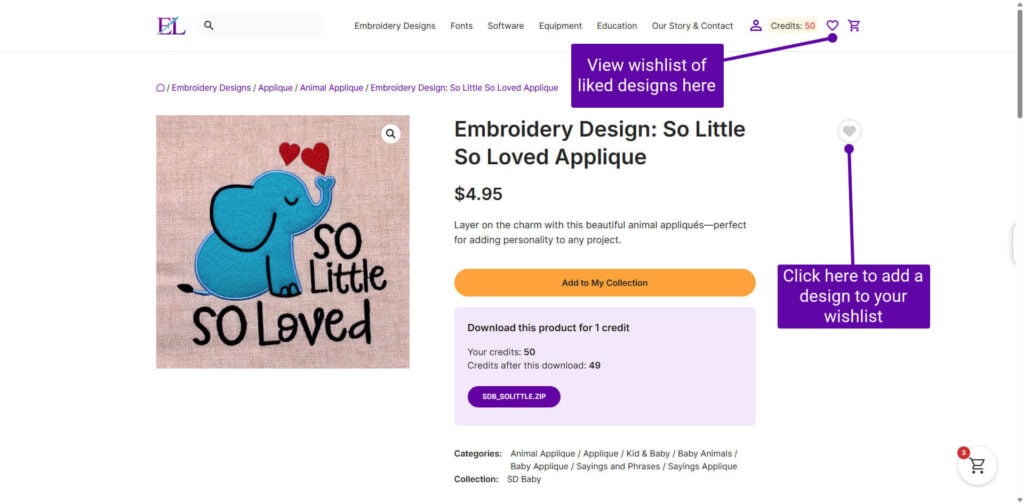Image resolution: width=1024 pixels, height=504 pixels.
Task: Open floating cart button with badge
Action: [977, 465]
